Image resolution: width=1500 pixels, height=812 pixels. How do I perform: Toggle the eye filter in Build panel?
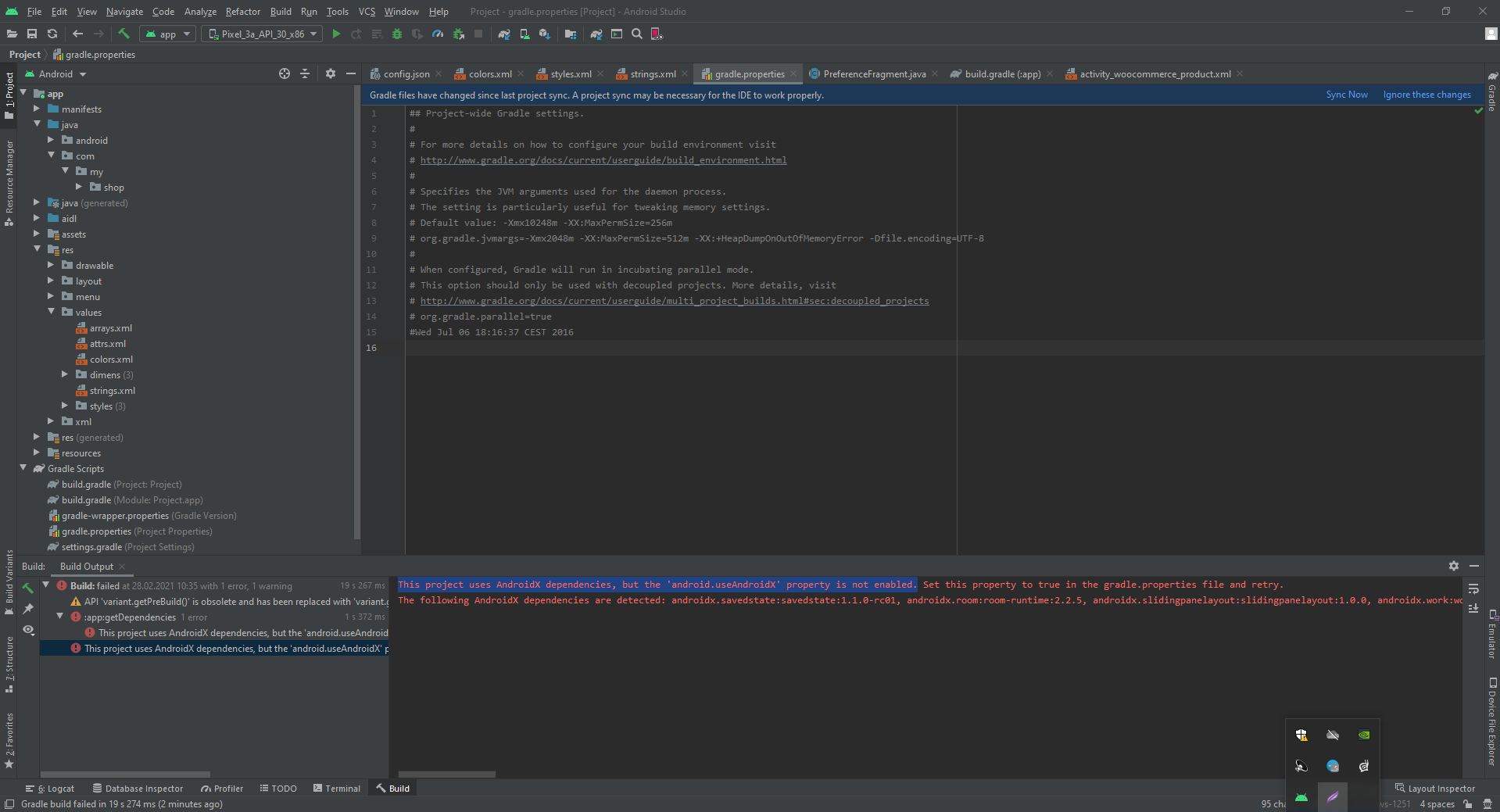pyautogui.click(x=28, y=629)
